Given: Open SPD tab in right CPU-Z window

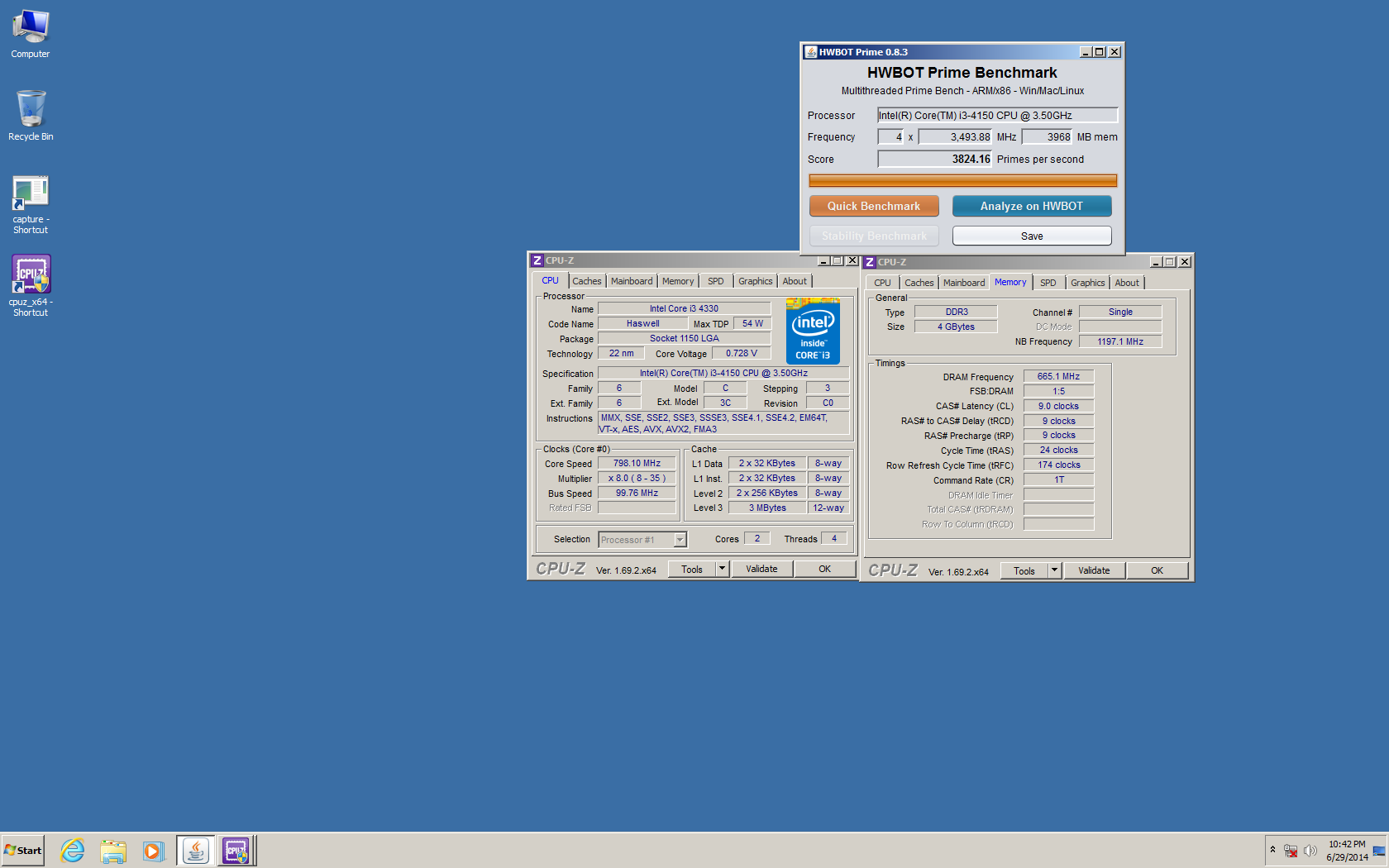Looking at the screenshot, I should coord(1048,283).
